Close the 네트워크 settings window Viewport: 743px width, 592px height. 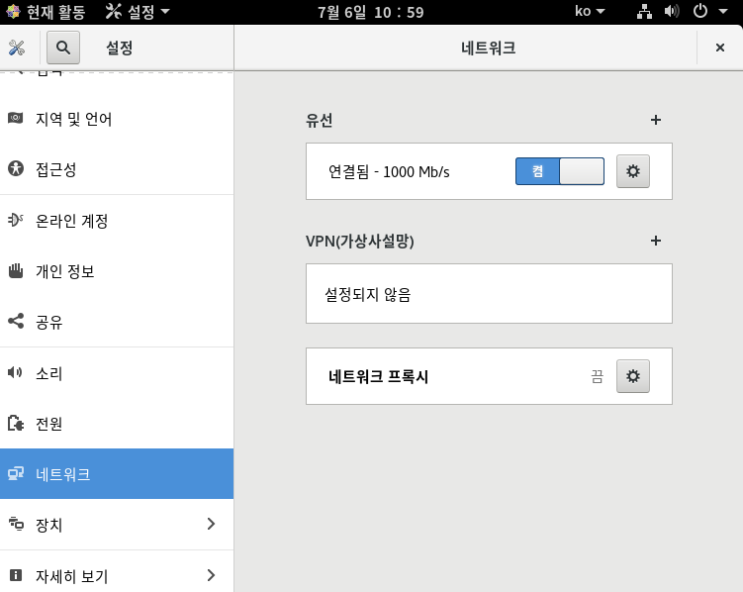(x=720, y=47)
